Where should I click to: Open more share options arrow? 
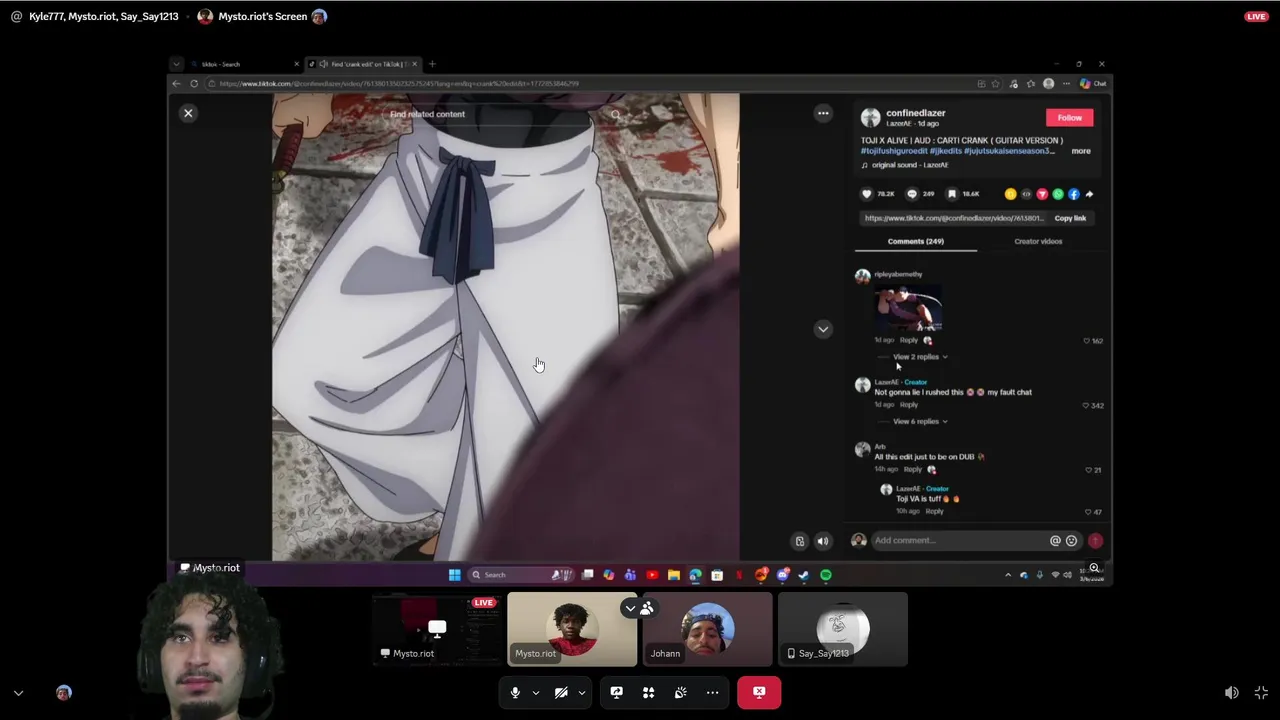(x=1090, y=194)
